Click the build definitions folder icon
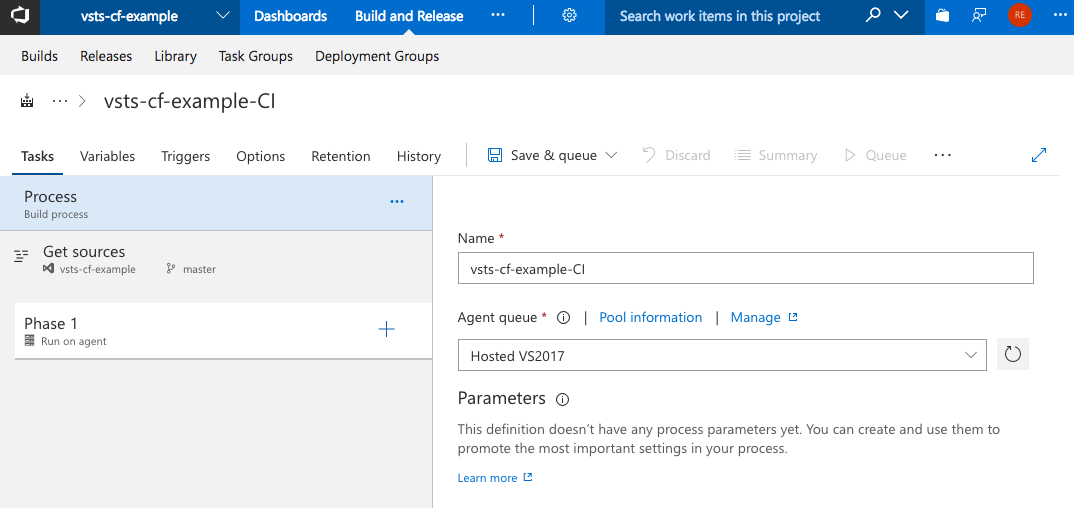The width and height of the screenshot is (1074, 508). pos(27,101)
